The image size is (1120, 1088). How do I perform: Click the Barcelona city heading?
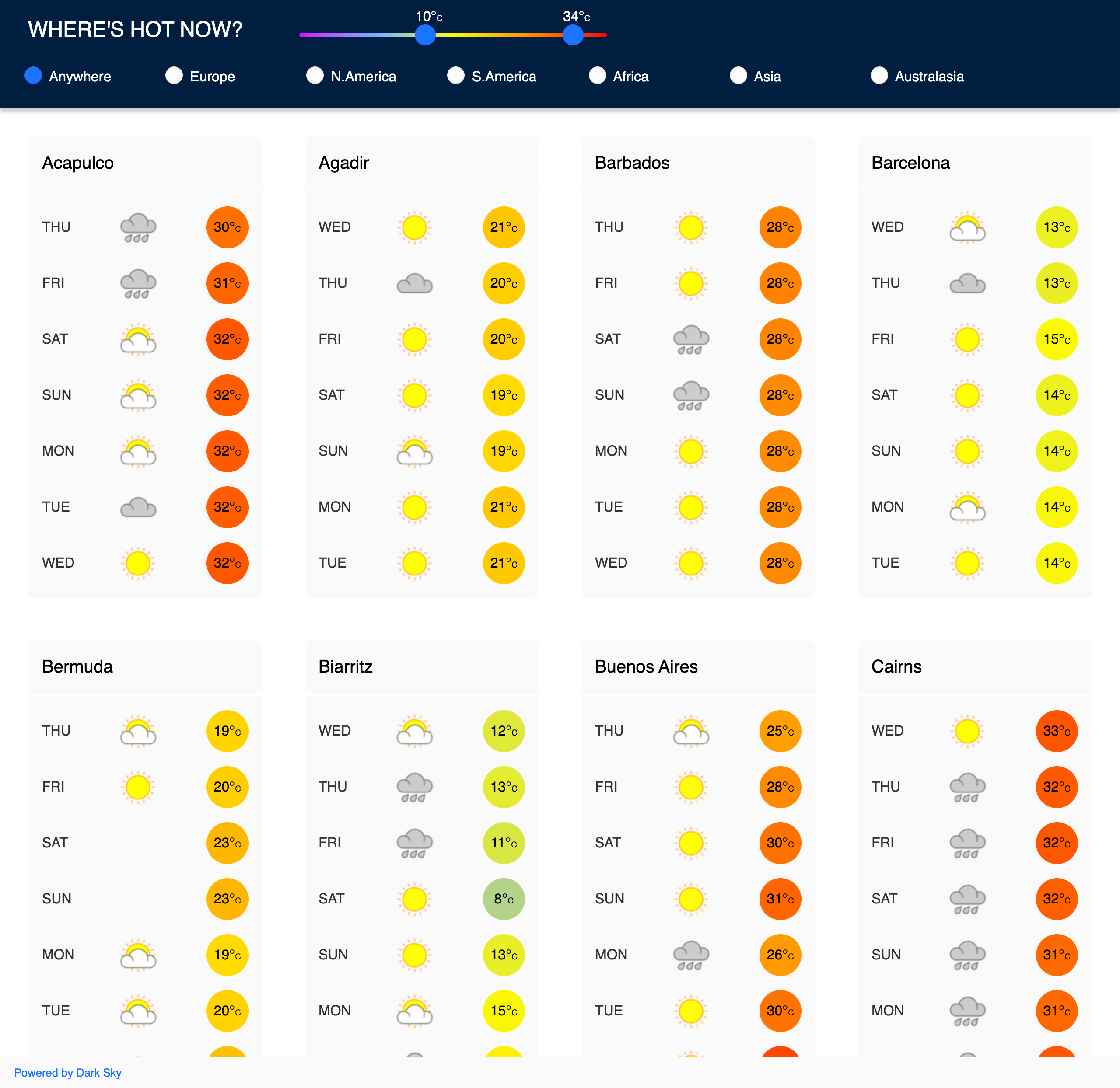tap(911, 163)
